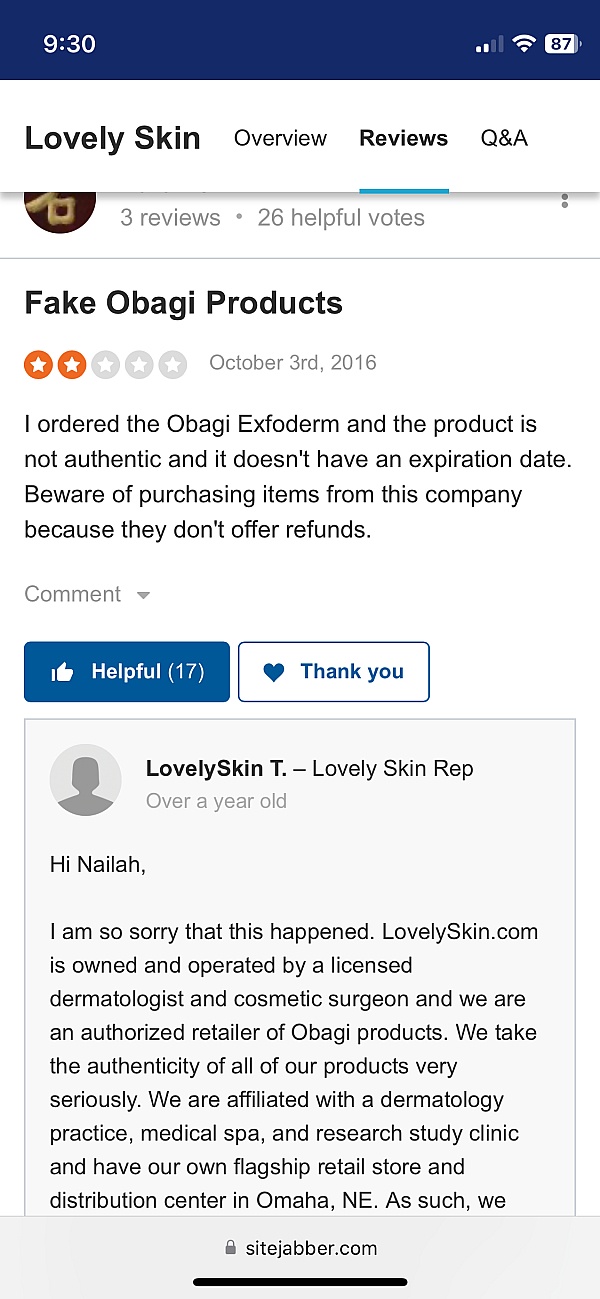The image size is (600, 1299).
Task: Open the "Fake Obagi Products" review title
Action: coord(183,303)
